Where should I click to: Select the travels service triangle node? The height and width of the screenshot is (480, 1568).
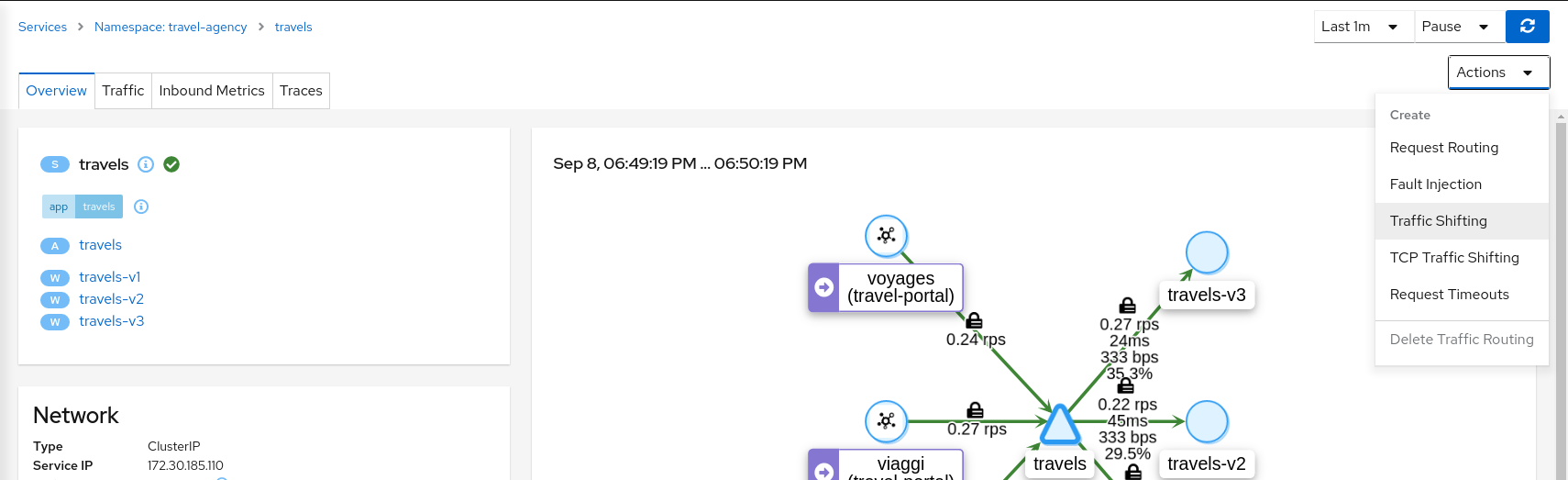pos(1059,426)
